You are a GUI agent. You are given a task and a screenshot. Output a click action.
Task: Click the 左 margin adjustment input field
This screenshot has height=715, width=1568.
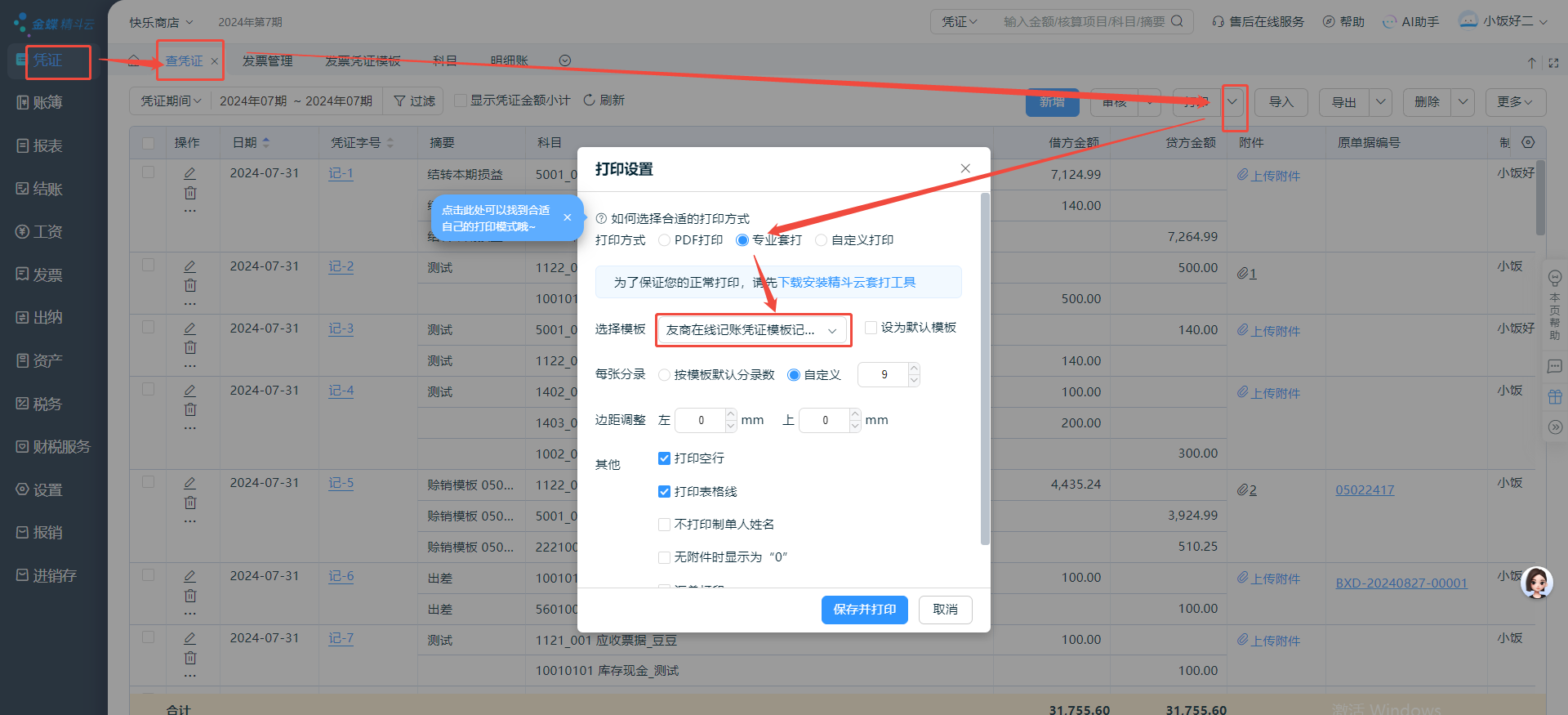pos(701,420)
